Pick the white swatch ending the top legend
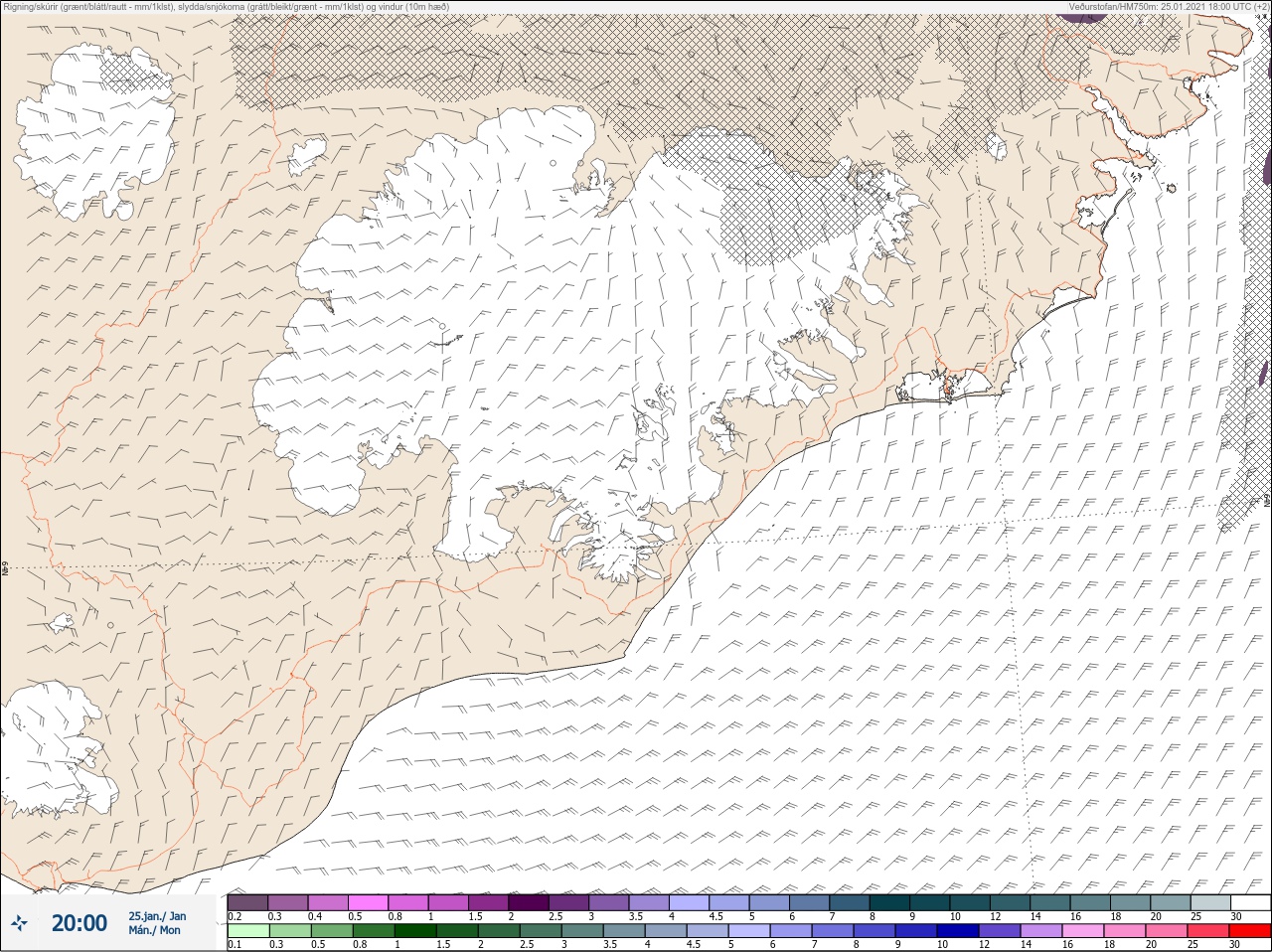1272x952 pixels. [x=1251, y=902]
